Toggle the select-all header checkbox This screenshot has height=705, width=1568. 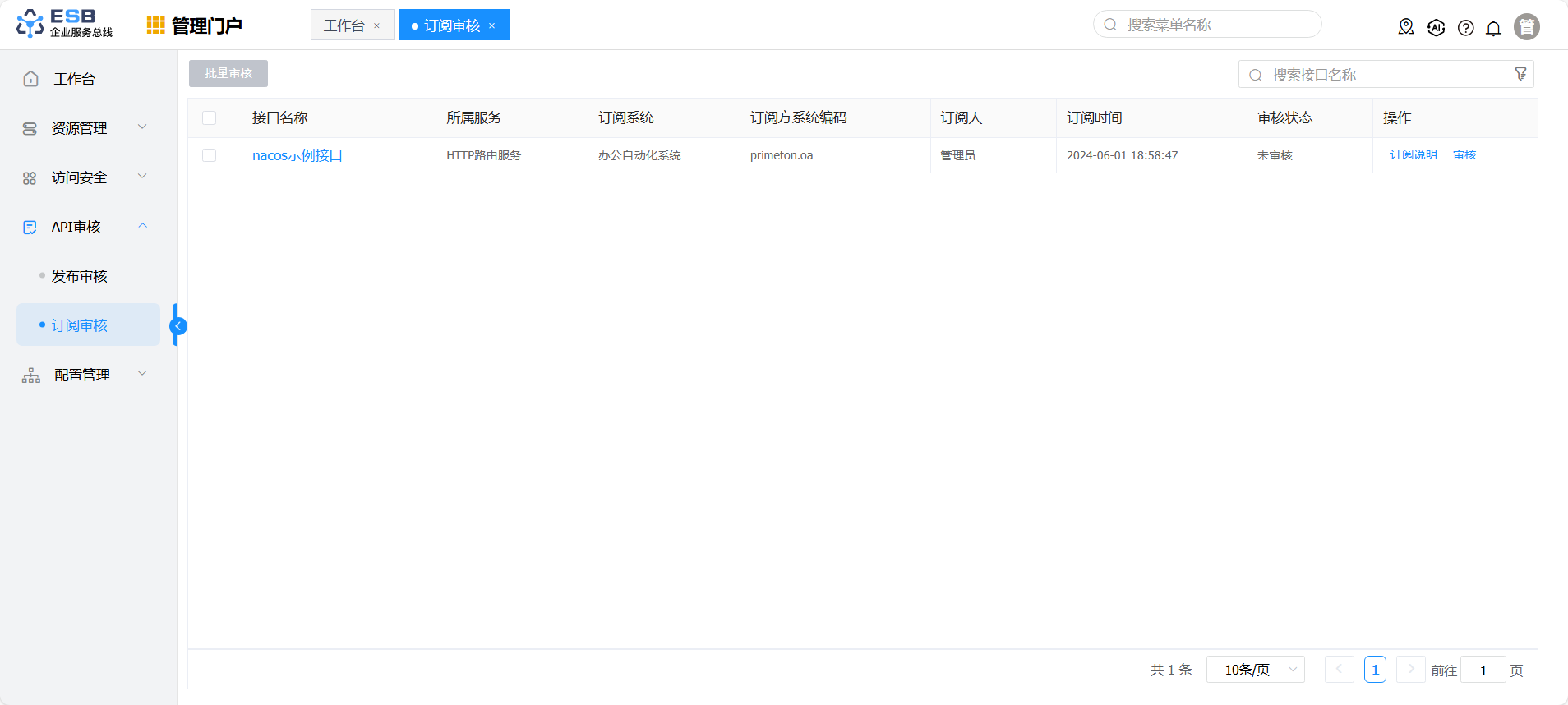(x=210, y=118)
